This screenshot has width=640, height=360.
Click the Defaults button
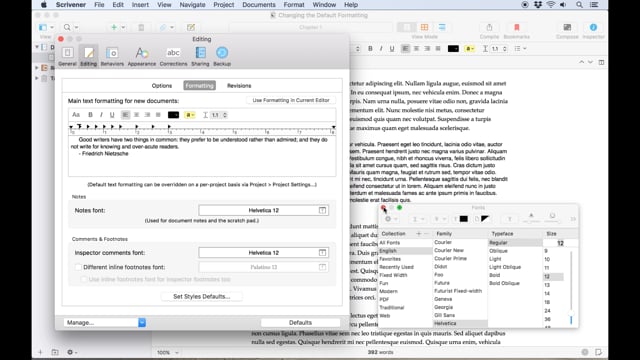click(x=300, y=322)
